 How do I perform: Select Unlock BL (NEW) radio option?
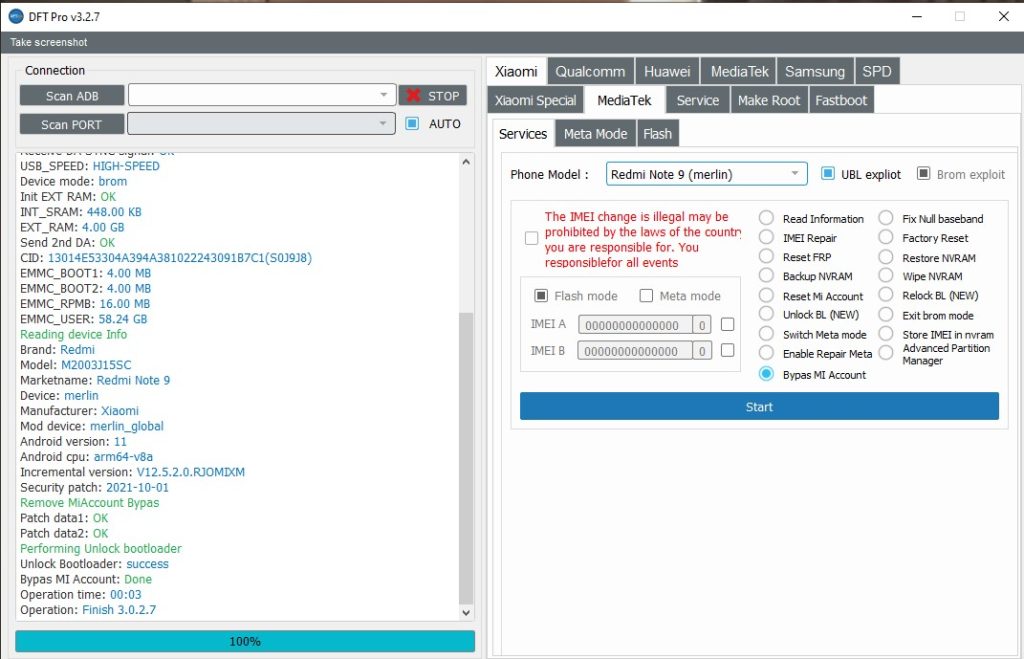pyautogui.click(x=766, y=314)
